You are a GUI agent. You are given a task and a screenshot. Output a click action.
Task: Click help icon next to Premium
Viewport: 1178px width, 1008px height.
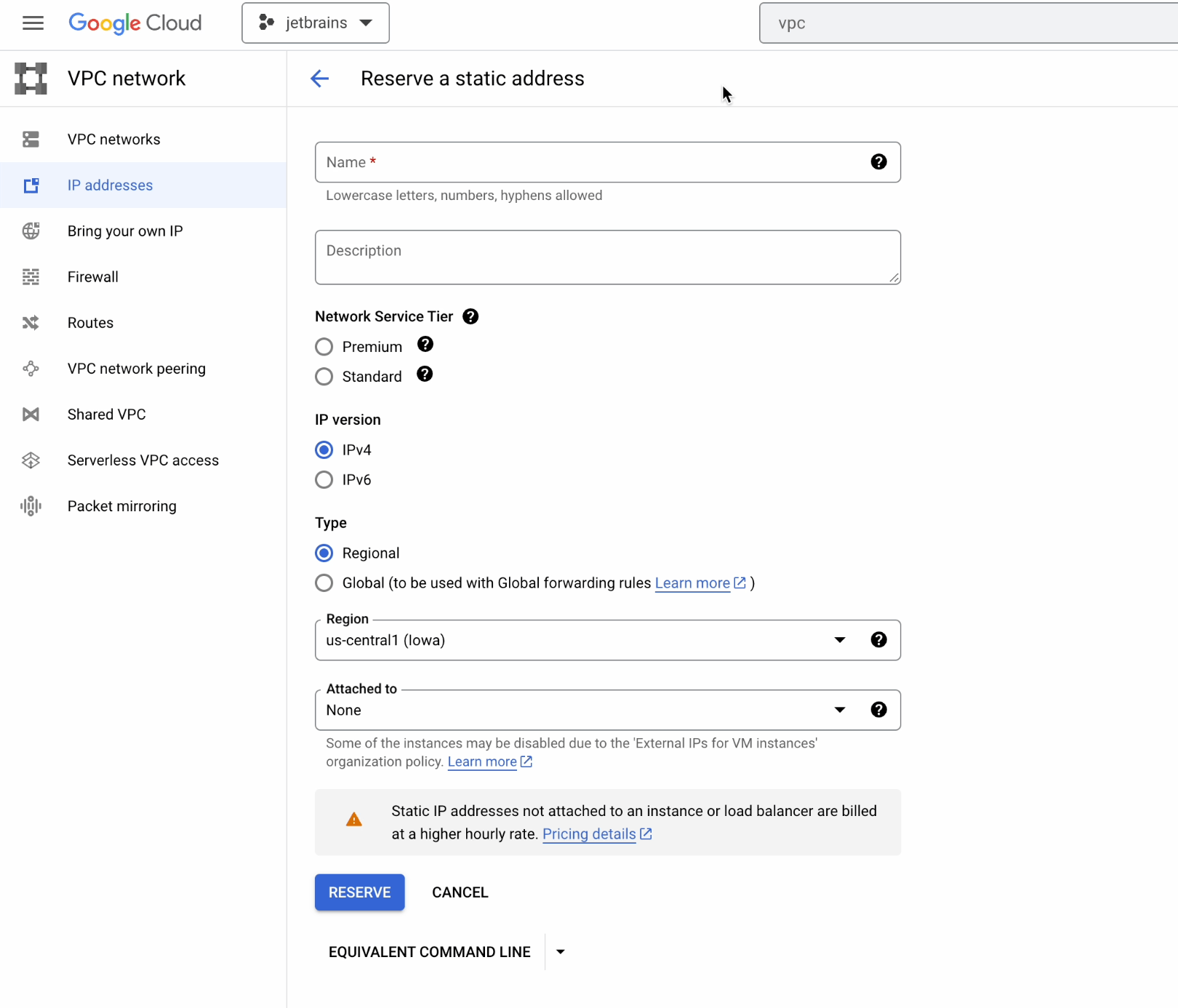425,345
